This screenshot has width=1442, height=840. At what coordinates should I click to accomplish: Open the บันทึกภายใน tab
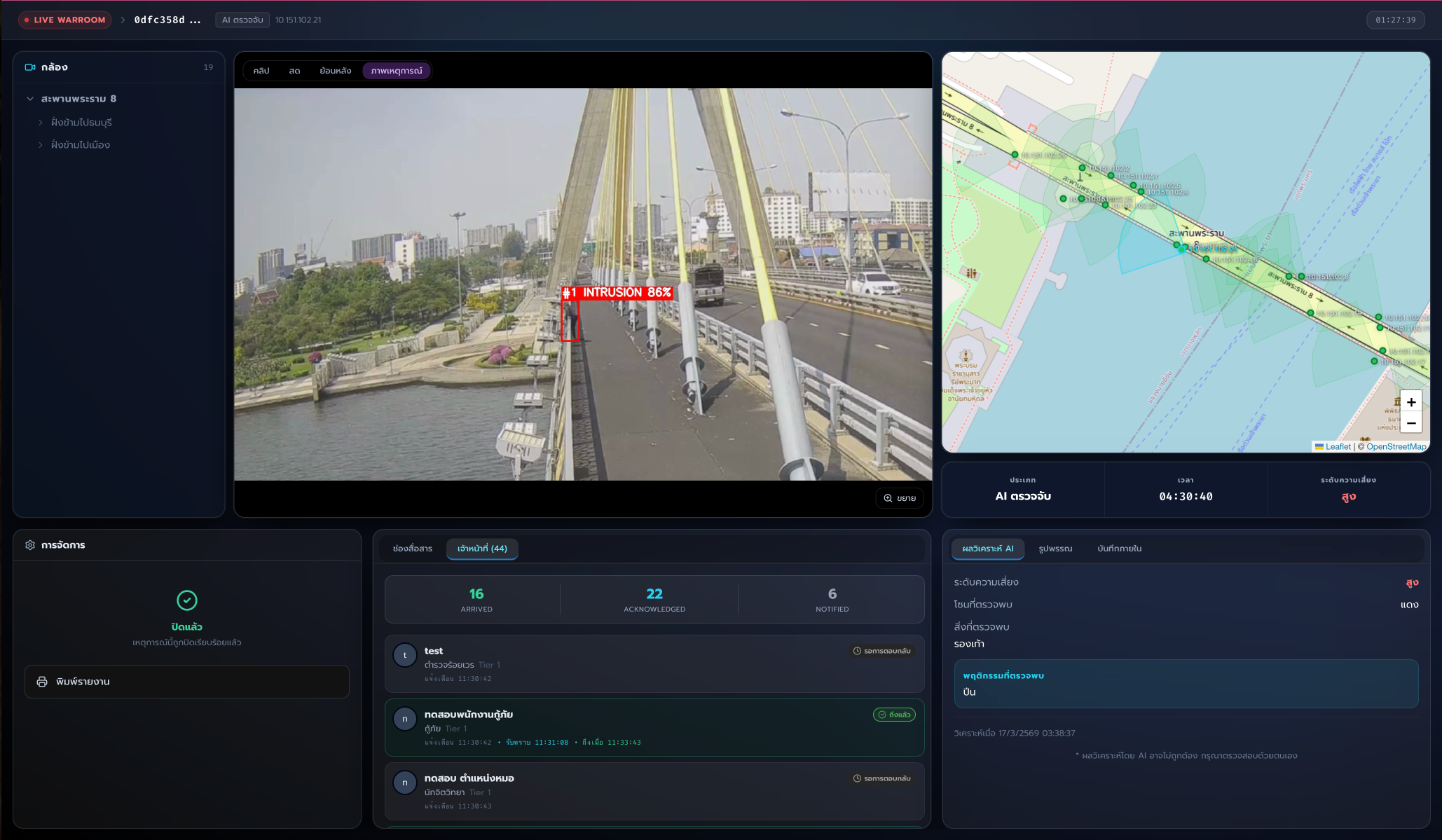click(x=1119, y=549)
